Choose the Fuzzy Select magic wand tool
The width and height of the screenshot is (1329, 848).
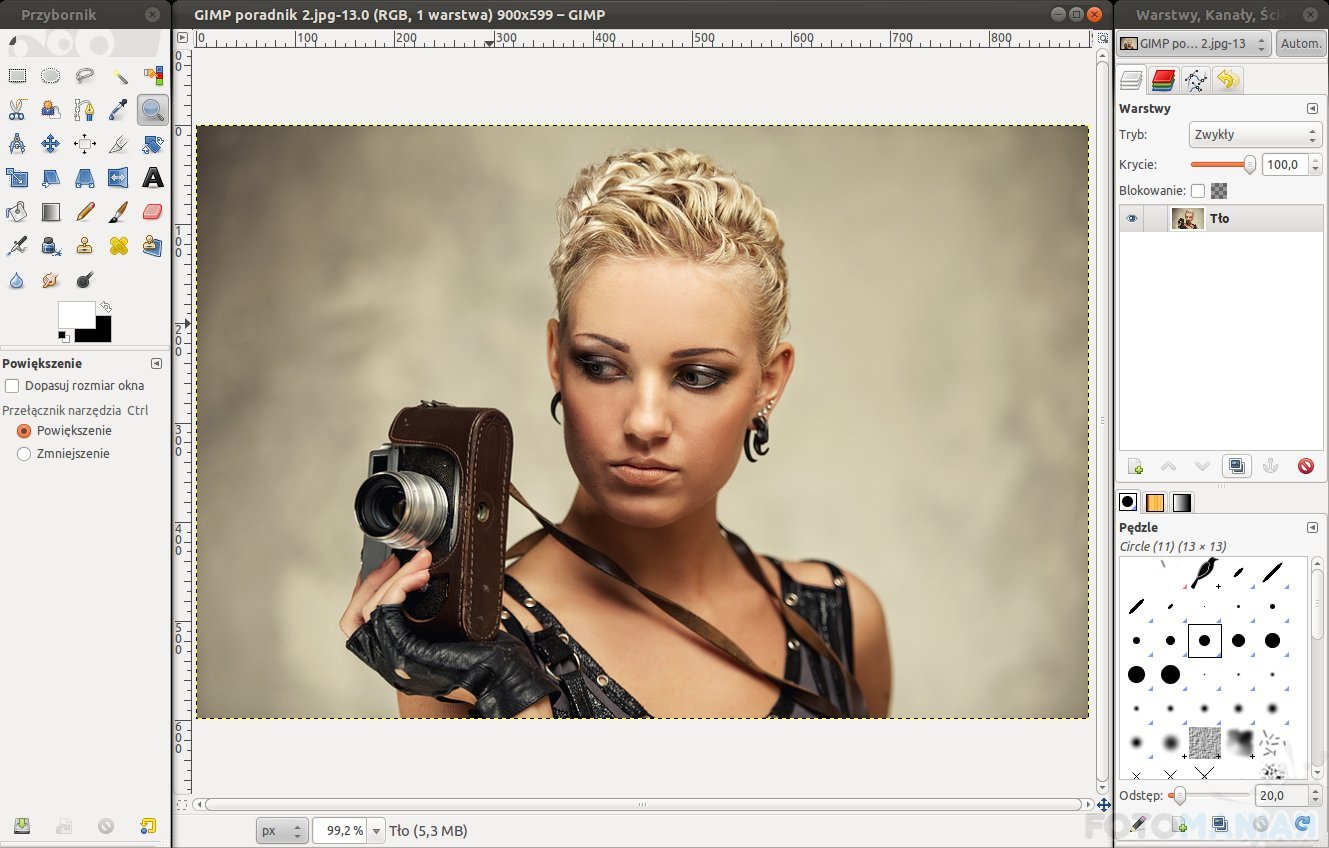tap(118, 76)
